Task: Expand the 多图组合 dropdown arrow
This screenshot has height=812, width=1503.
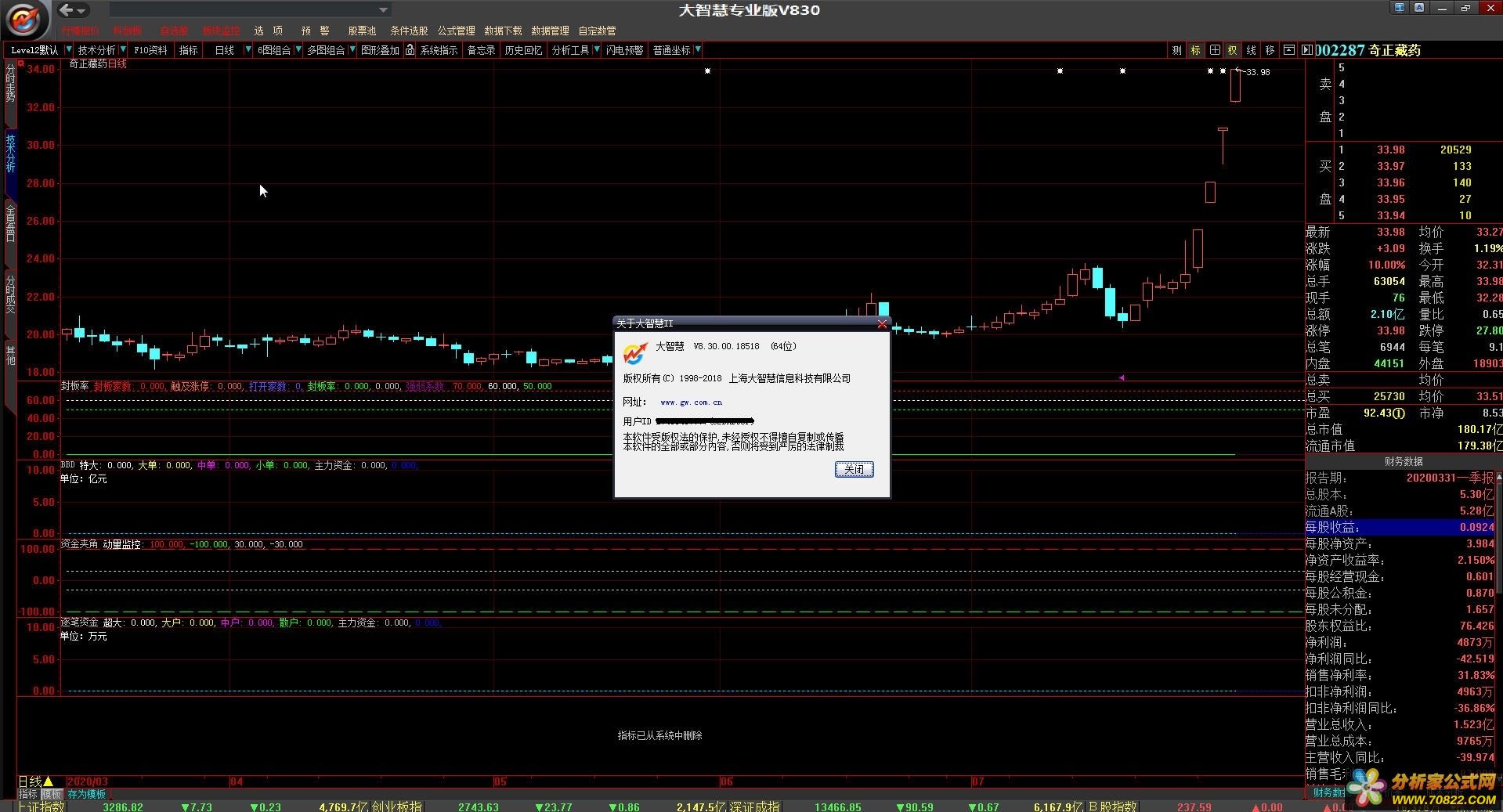Action: 352,50
